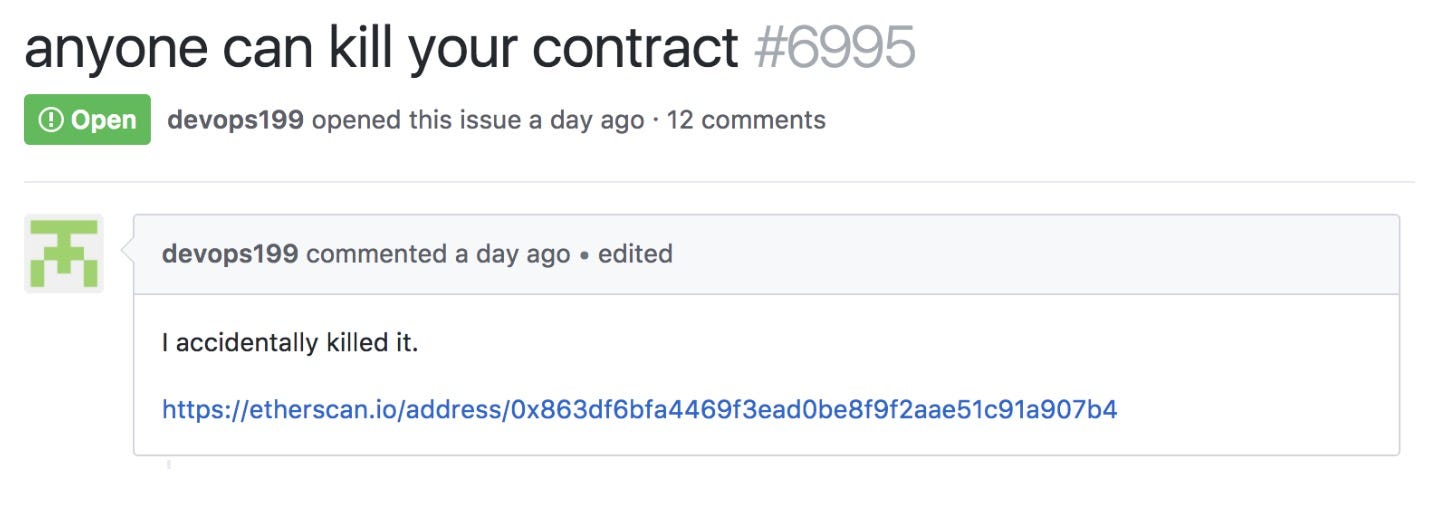Click 'a day ago' timestamp in comment header
Viewport: 1430px width, 508px height.
coord(512,254)
